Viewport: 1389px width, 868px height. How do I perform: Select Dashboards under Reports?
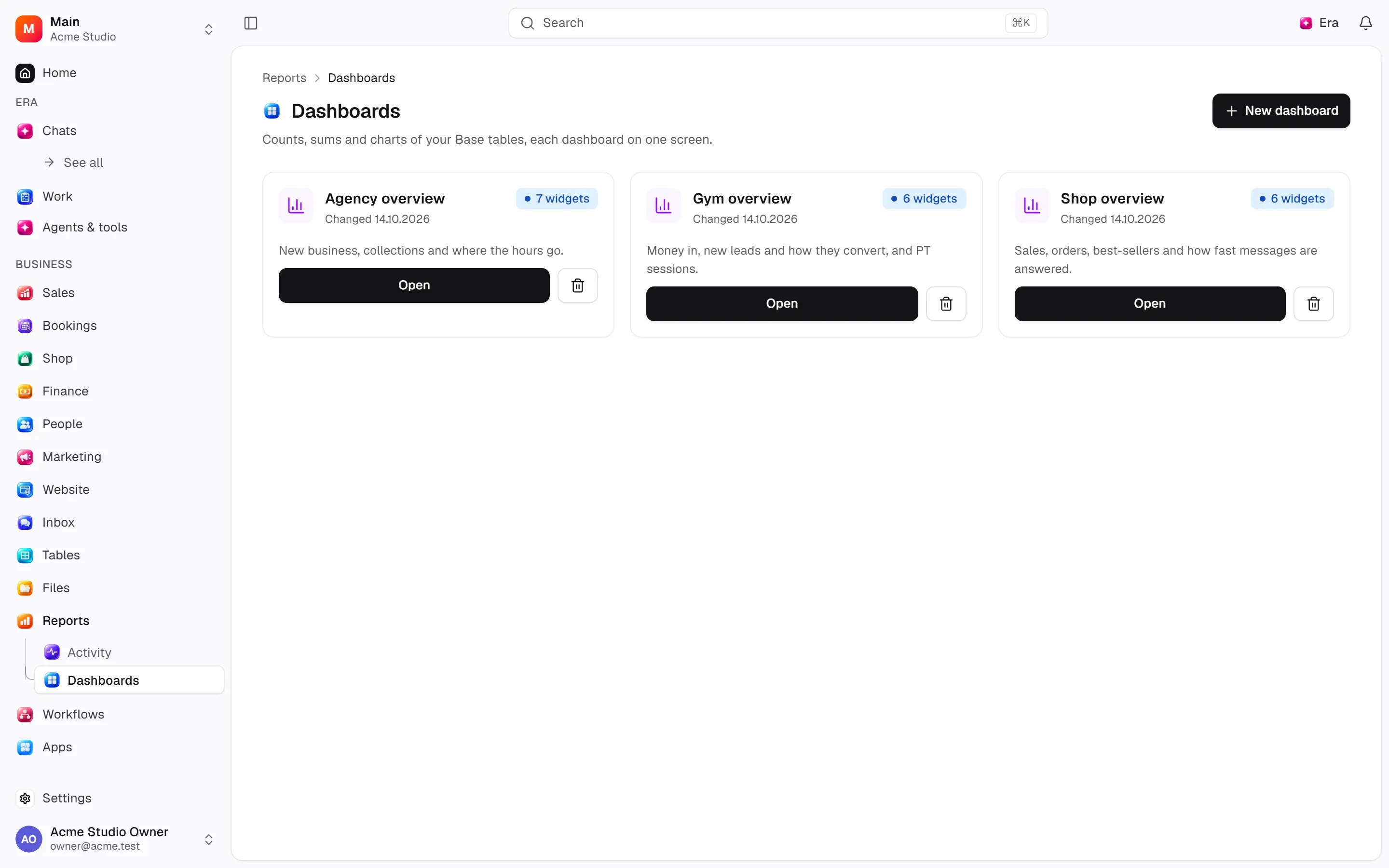[129, 680]
